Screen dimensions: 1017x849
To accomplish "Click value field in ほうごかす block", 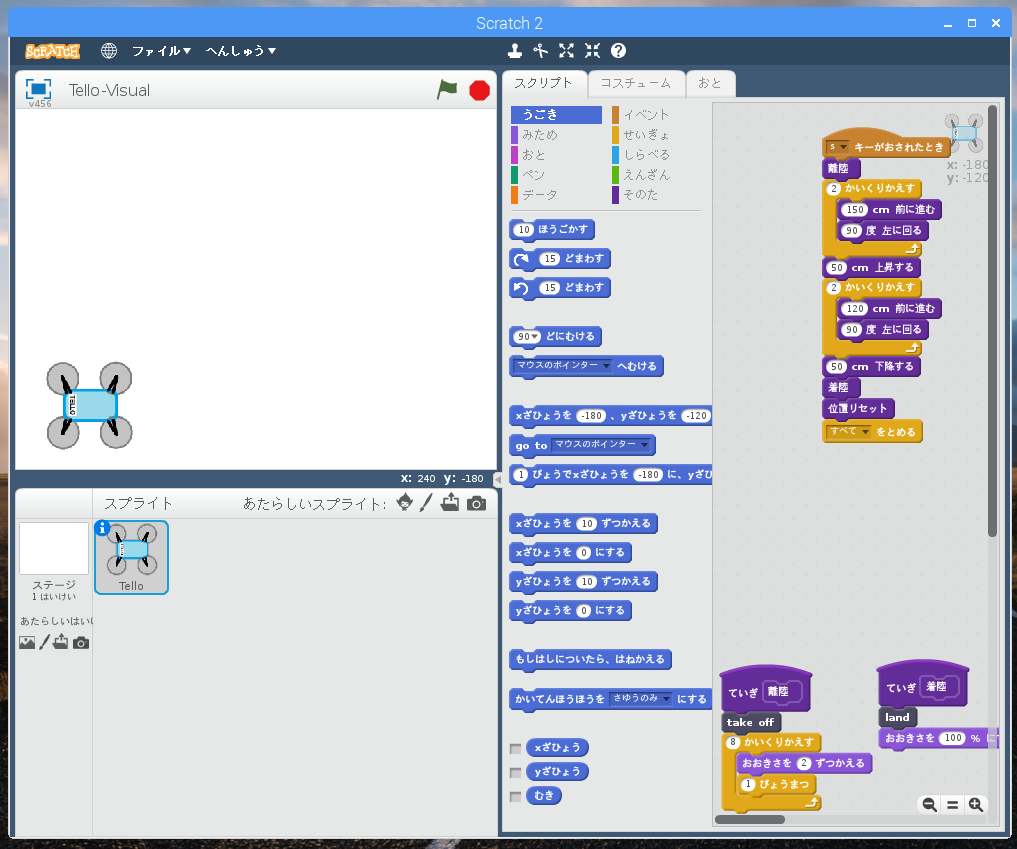I will tap(524, 230).
